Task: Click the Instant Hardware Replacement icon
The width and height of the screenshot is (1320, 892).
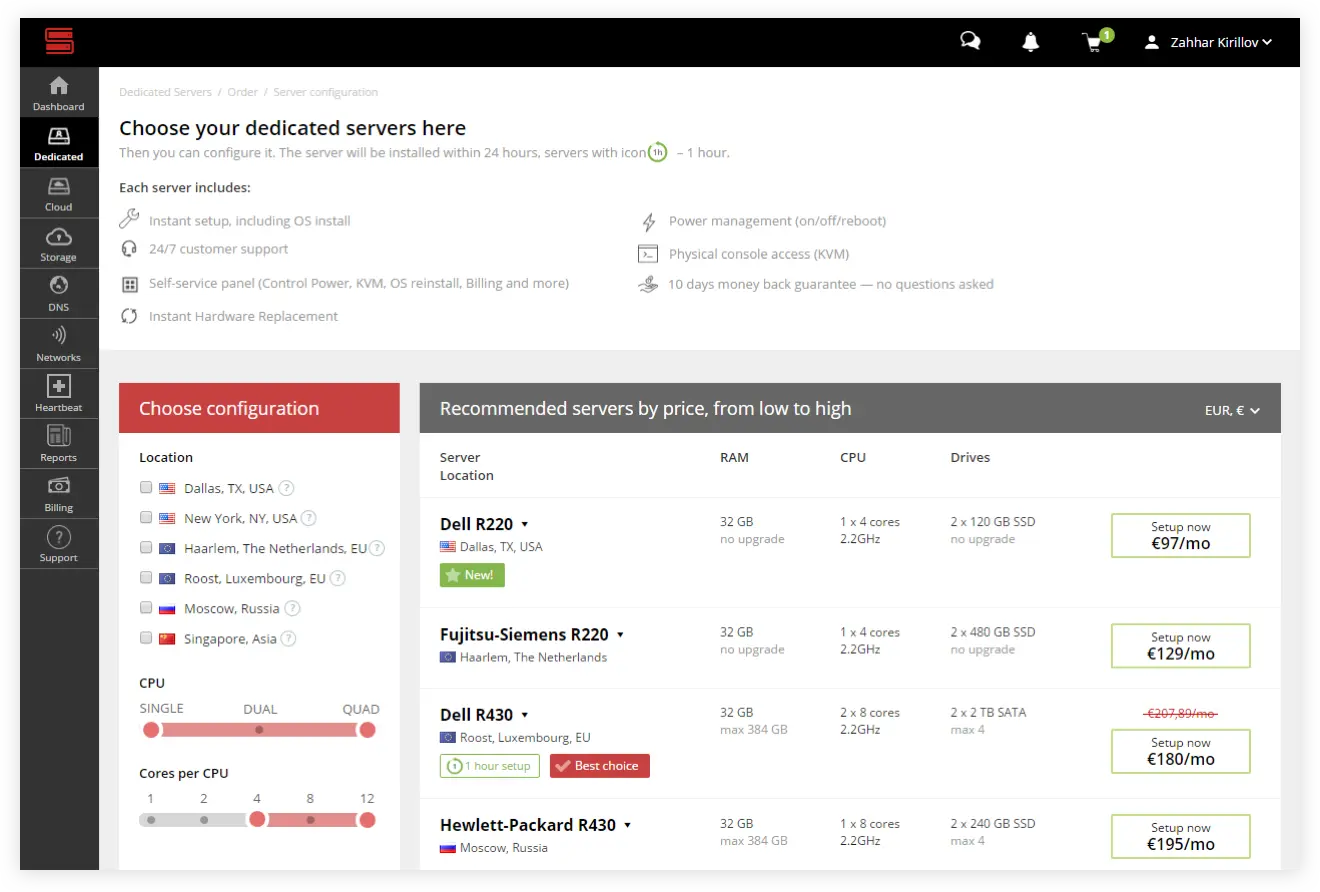Action: [x=129, y=316]
